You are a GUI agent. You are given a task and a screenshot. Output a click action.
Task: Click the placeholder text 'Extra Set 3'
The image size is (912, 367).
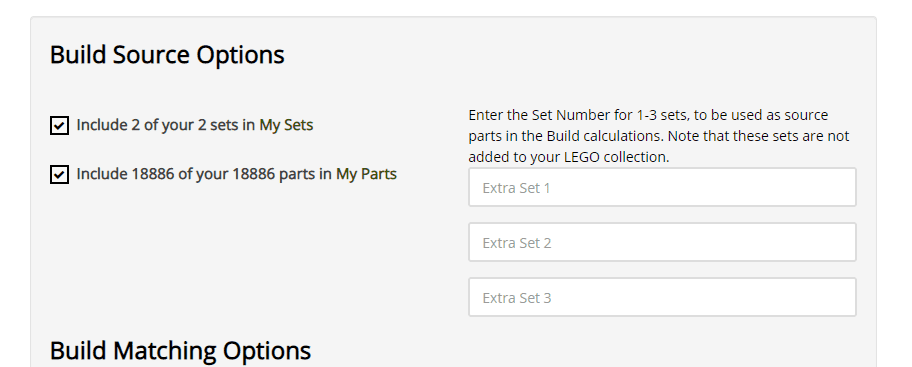pos(516,298)
